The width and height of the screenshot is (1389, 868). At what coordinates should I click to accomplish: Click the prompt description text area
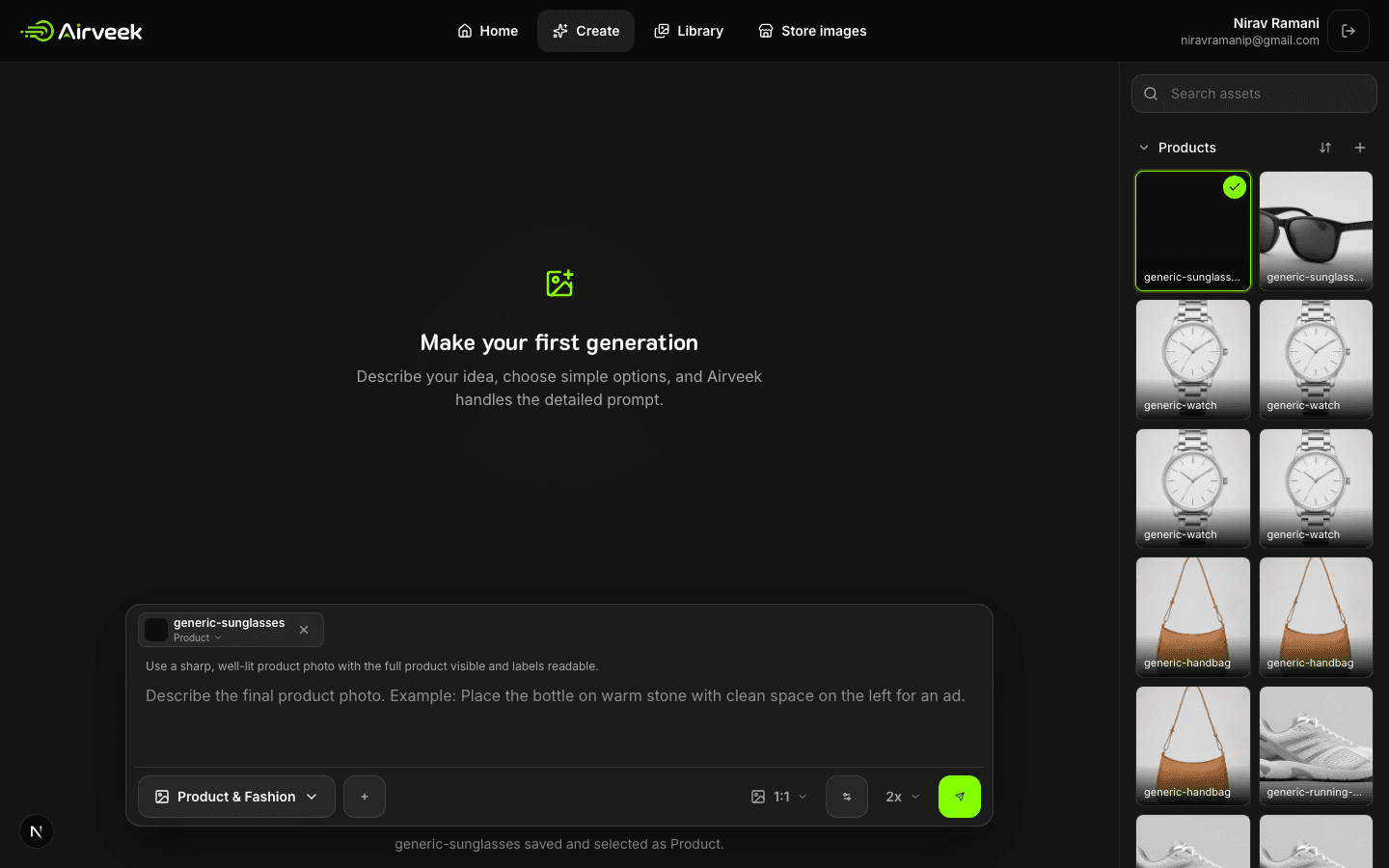[558, 723]
